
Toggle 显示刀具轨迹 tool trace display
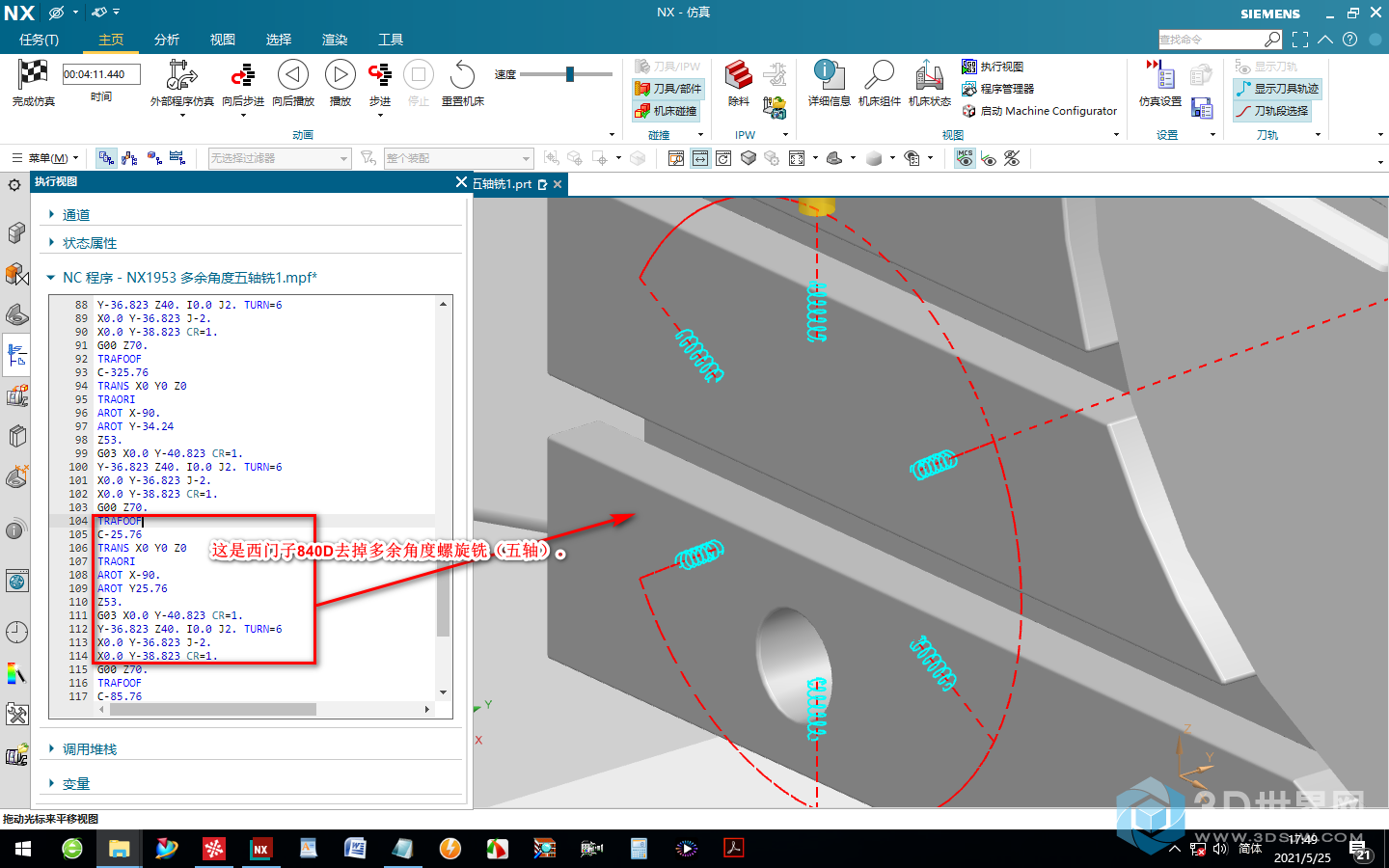[x=1277, y=89]
